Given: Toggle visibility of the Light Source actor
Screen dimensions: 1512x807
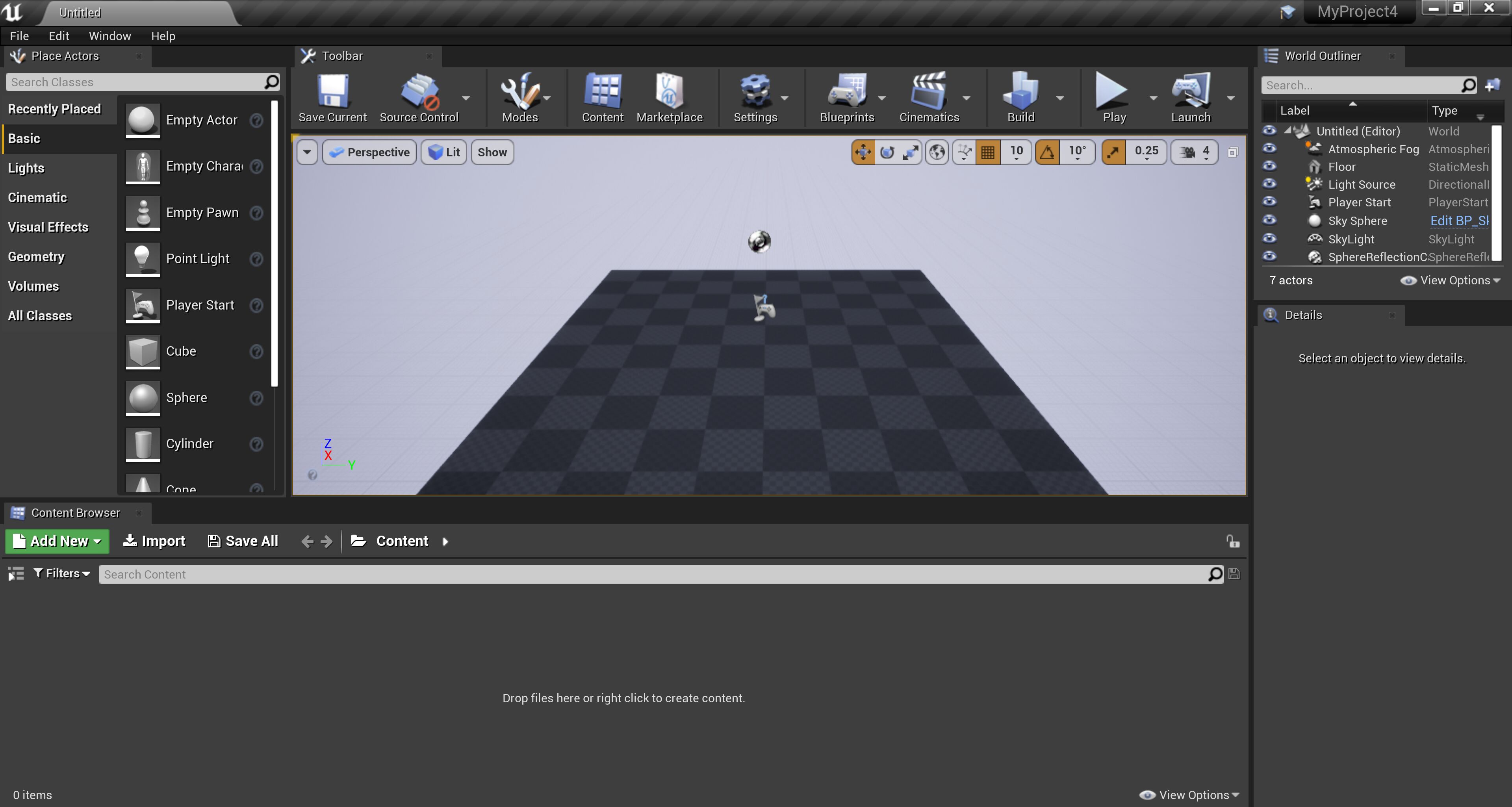Looking at the screenshot, I should pyautogui.click(x=1269, y=184).
